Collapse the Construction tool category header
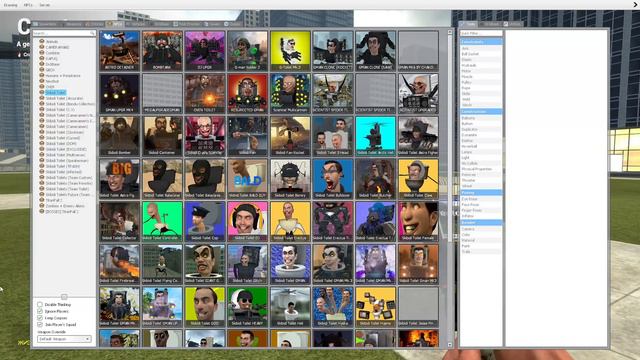Screen dimensions: 640x360 pyautogui.click(x=481, y=111)
